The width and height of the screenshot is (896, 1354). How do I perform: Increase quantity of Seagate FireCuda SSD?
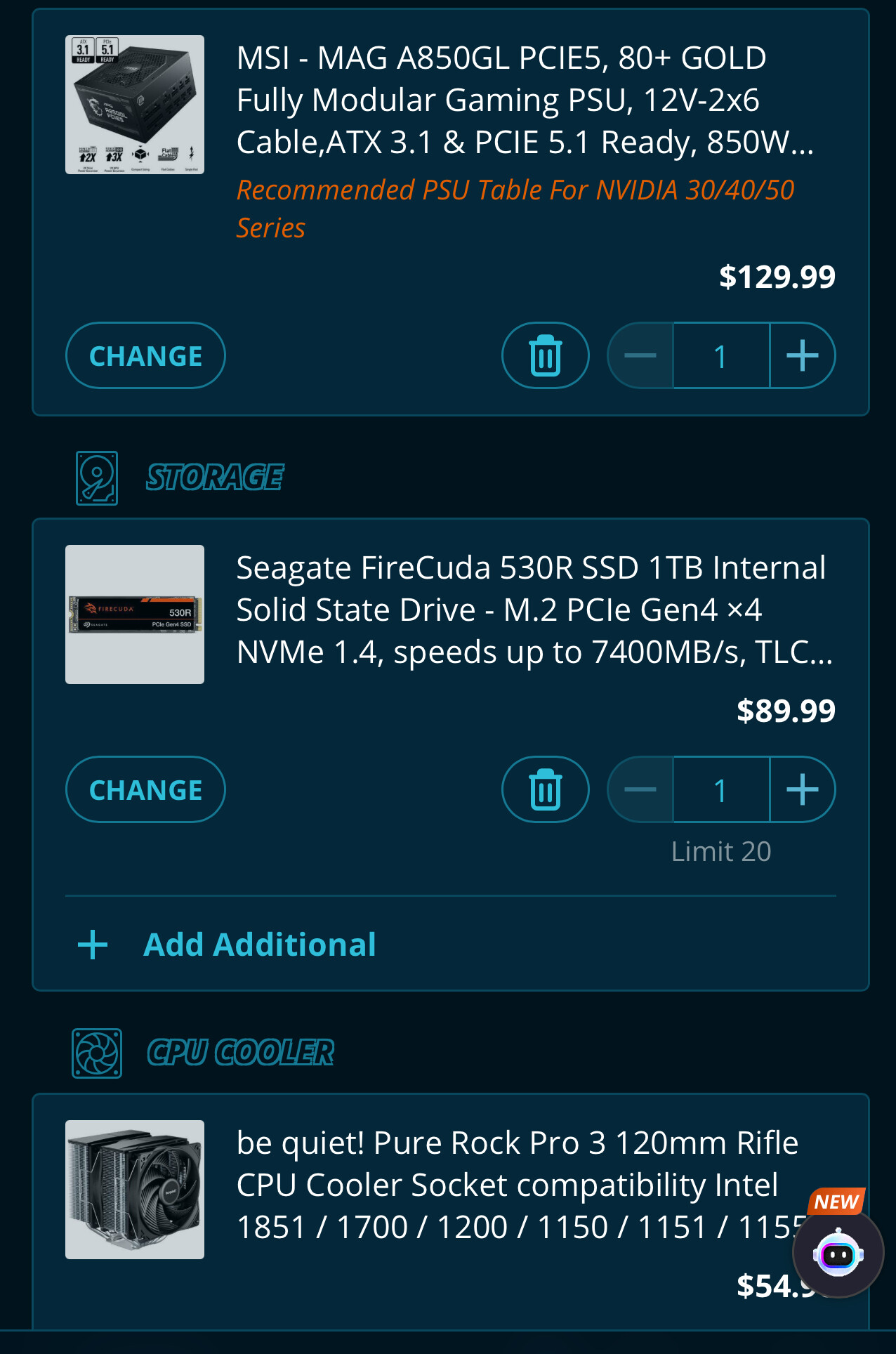803,789
